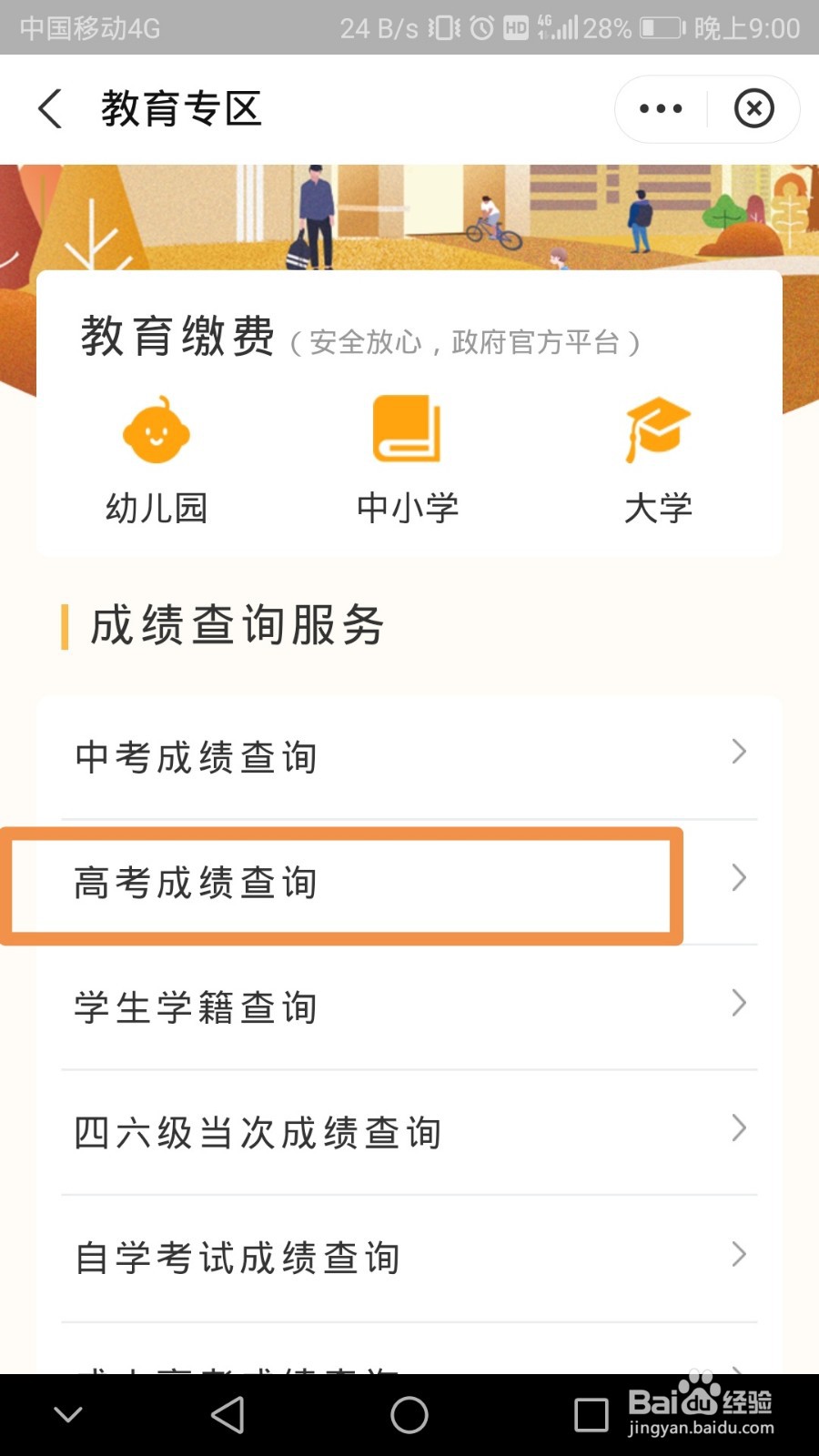Expand the chevron on 四六级当次成绩查询 row

pyautogui.click(x=739, y=1128)
